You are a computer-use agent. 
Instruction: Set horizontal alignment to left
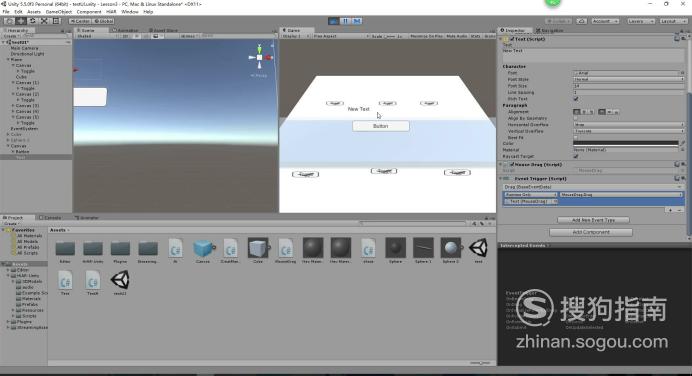576,112
